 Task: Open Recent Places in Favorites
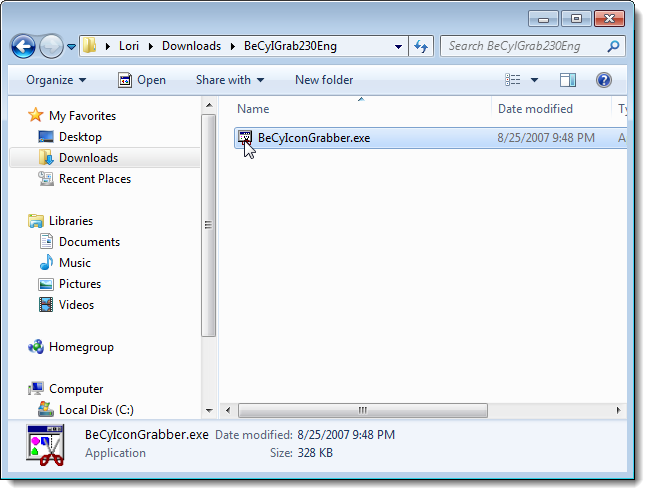(95, 179)
